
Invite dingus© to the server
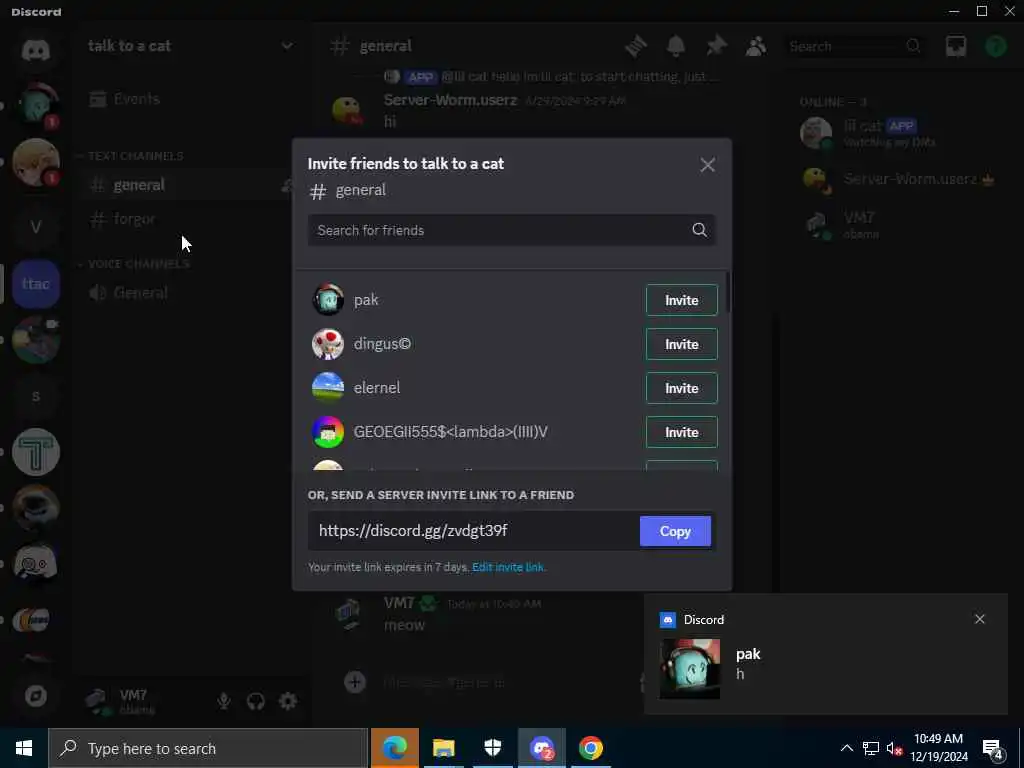682,344
